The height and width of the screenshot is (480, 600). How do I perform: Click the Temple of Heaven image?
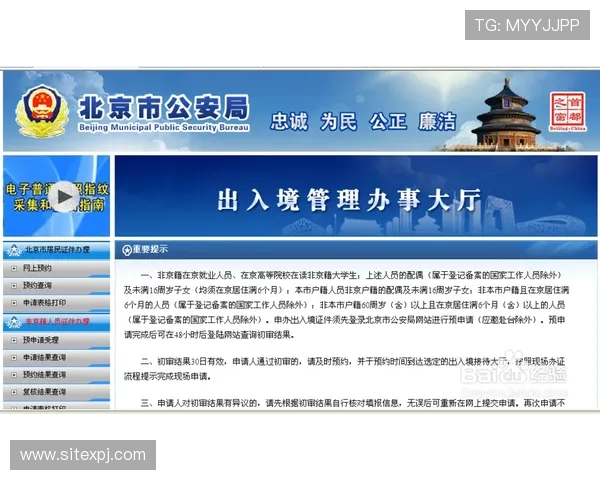coord(506,114)
